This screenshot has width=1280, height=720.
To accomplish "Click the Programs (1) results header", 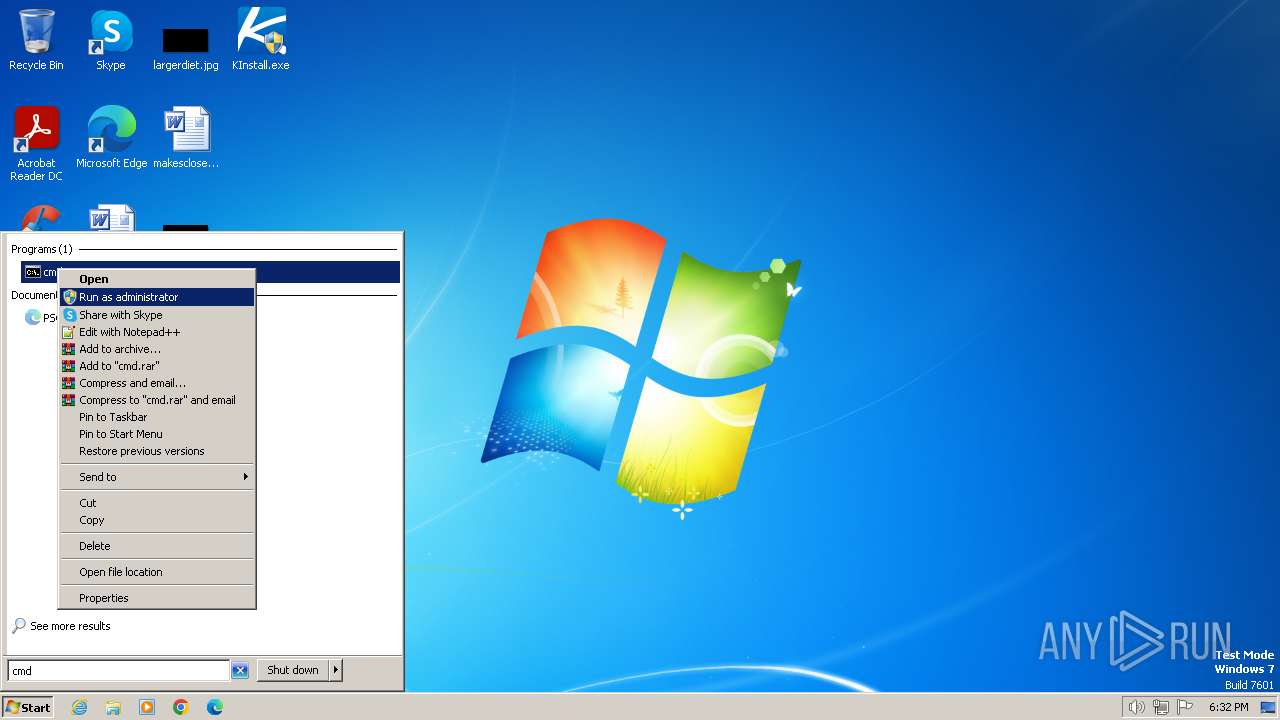I will pos(42,249).
